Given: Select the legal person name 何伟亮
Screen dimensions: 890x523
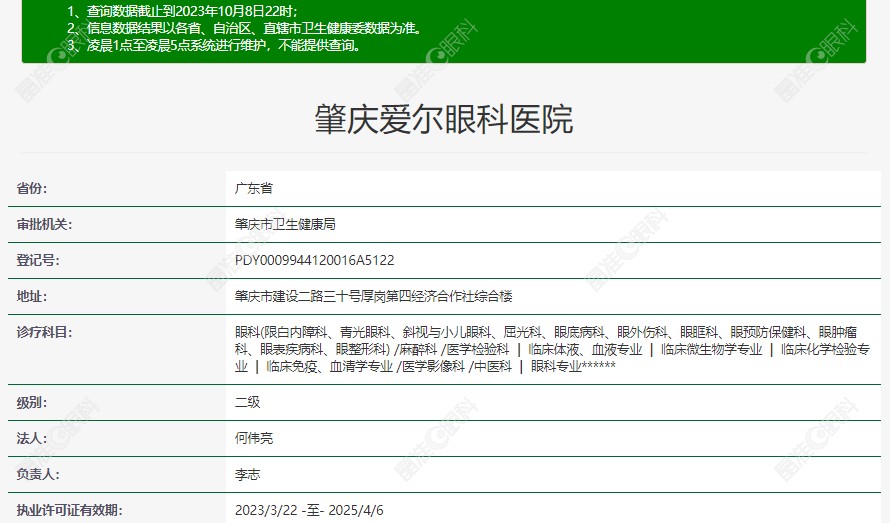Looking at the screenshot, I should [x=253, y=438].
